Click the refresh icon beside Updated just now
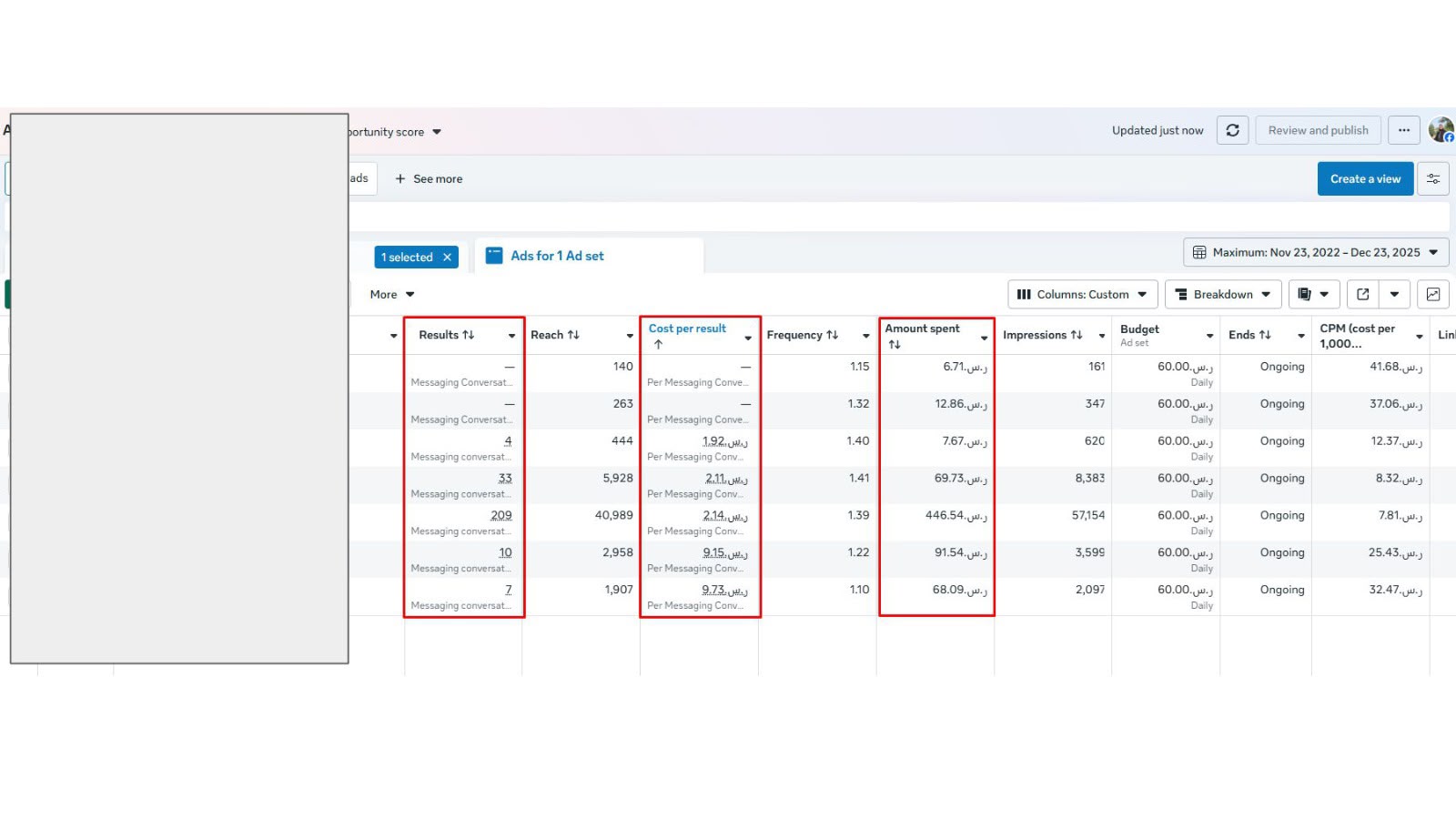 coord(1232,130)
